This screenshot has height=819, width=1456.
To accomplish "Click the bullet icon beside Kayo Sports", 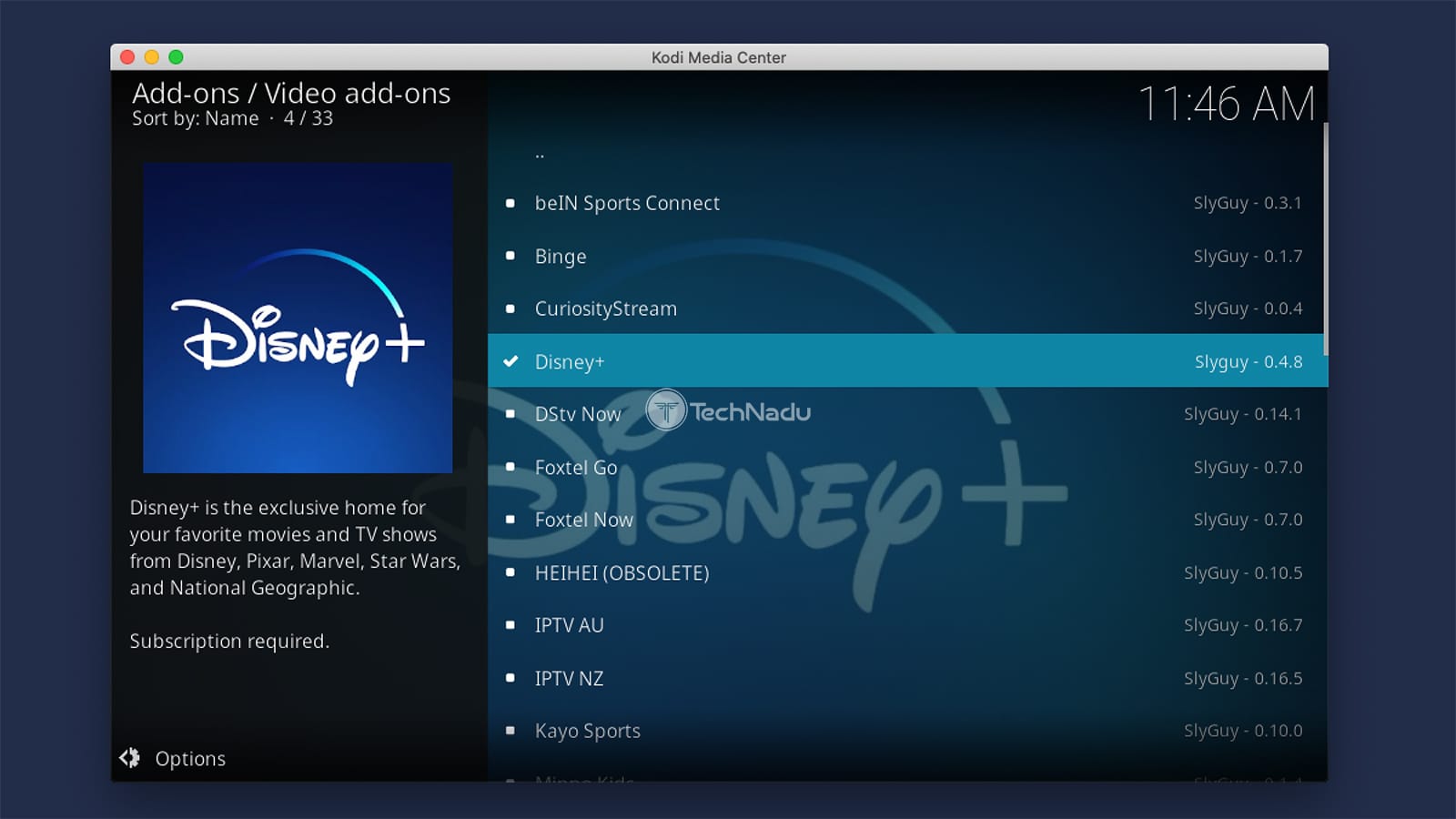I will pyautogui.click(x=511, y=731).
